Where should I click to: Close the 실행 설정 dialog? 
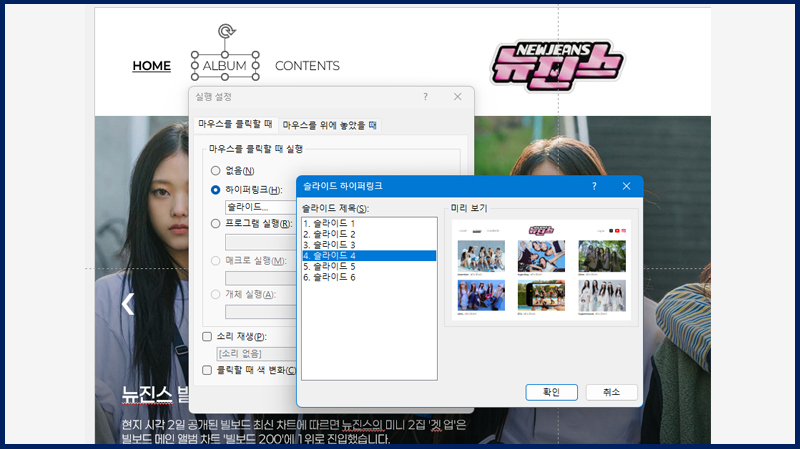pyautogui.click(x=458, y=97)
